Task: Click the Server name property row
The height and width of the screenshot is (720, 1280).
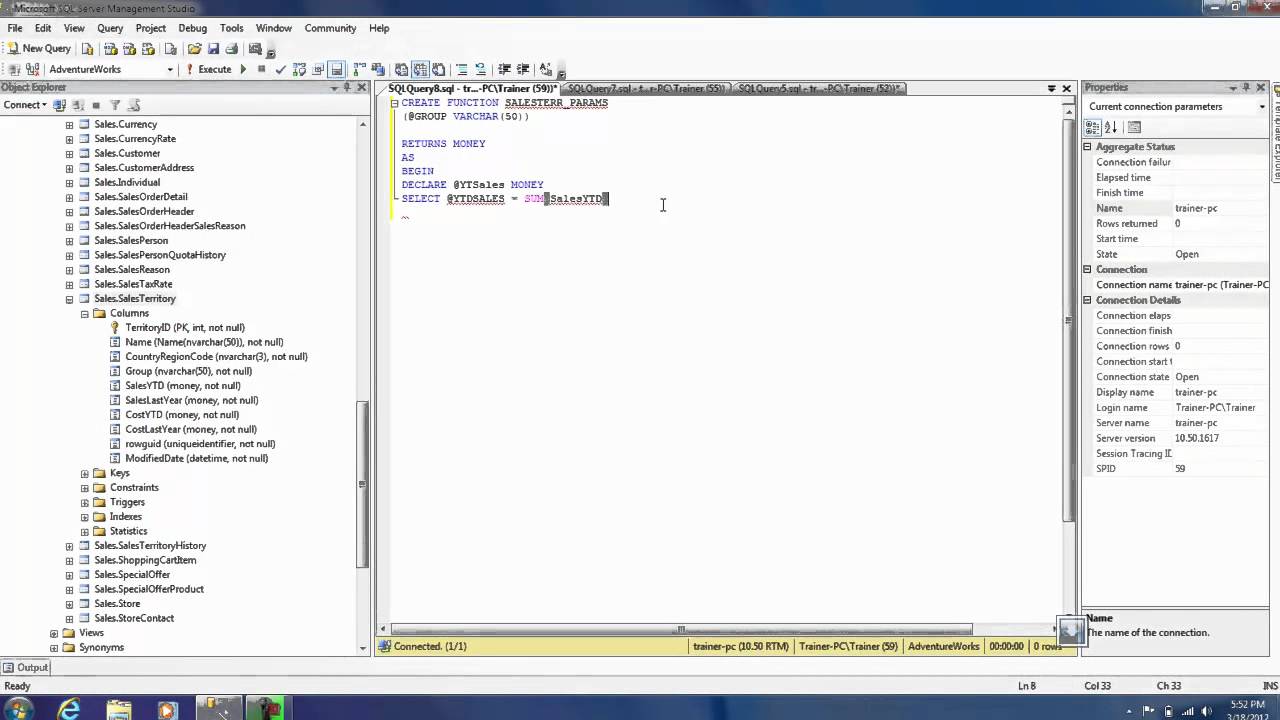Action: click(1175, 423)
